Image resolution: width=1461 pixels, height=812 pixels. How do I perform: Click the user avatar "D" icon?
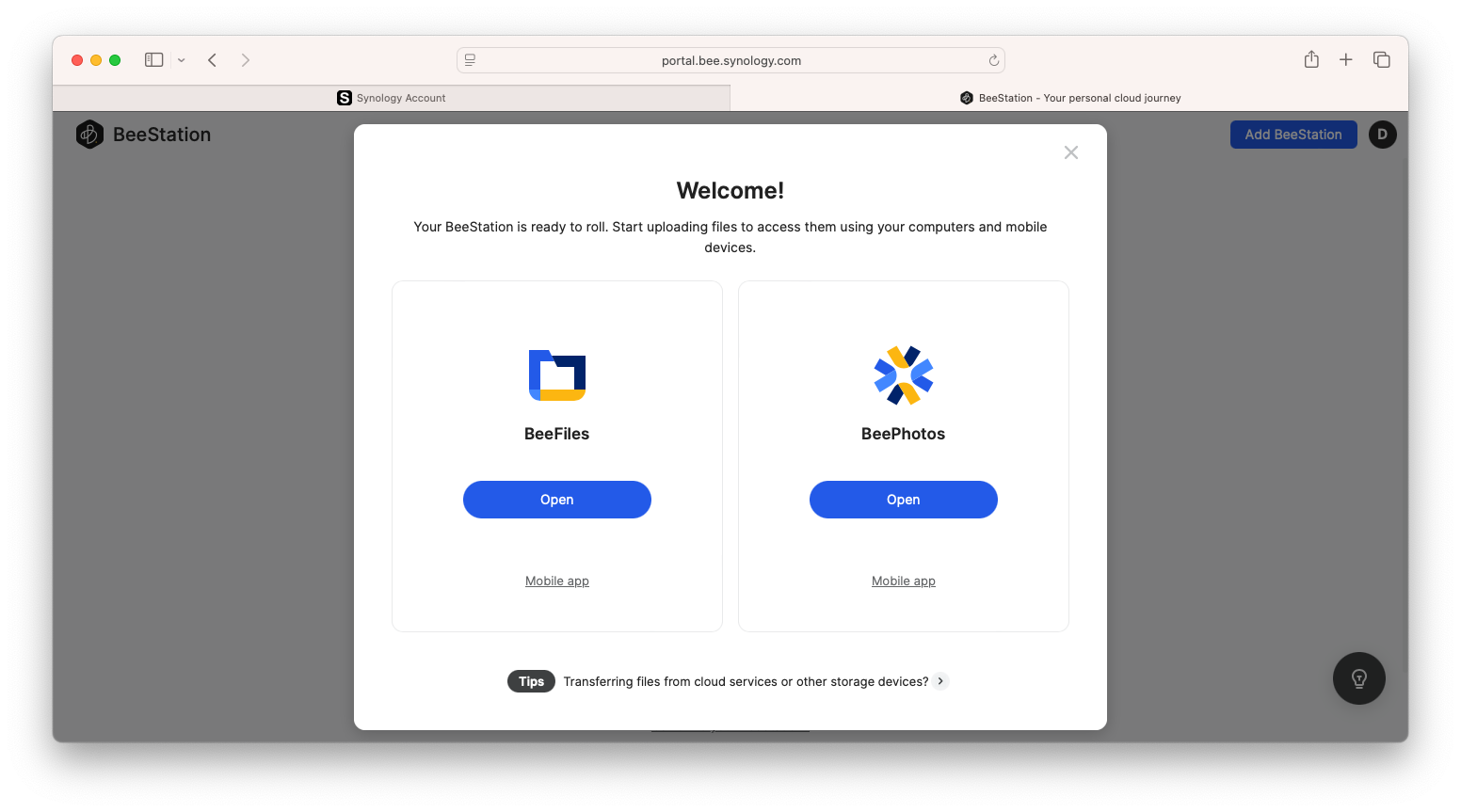tap(1382, 135)
